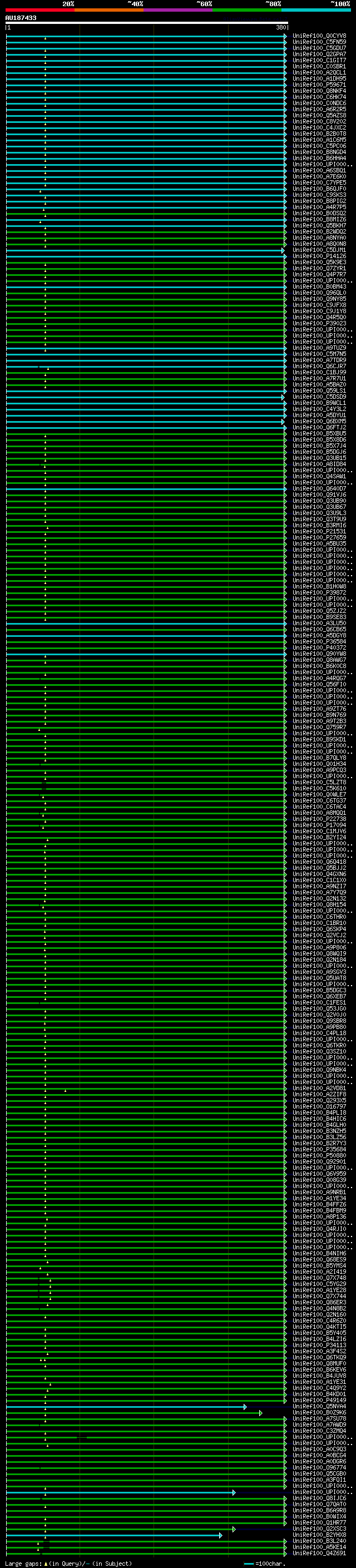The image size is (356, 1568).
Task: Select the UniRef100_P39023 label
Action: click(x=319, y=323)
